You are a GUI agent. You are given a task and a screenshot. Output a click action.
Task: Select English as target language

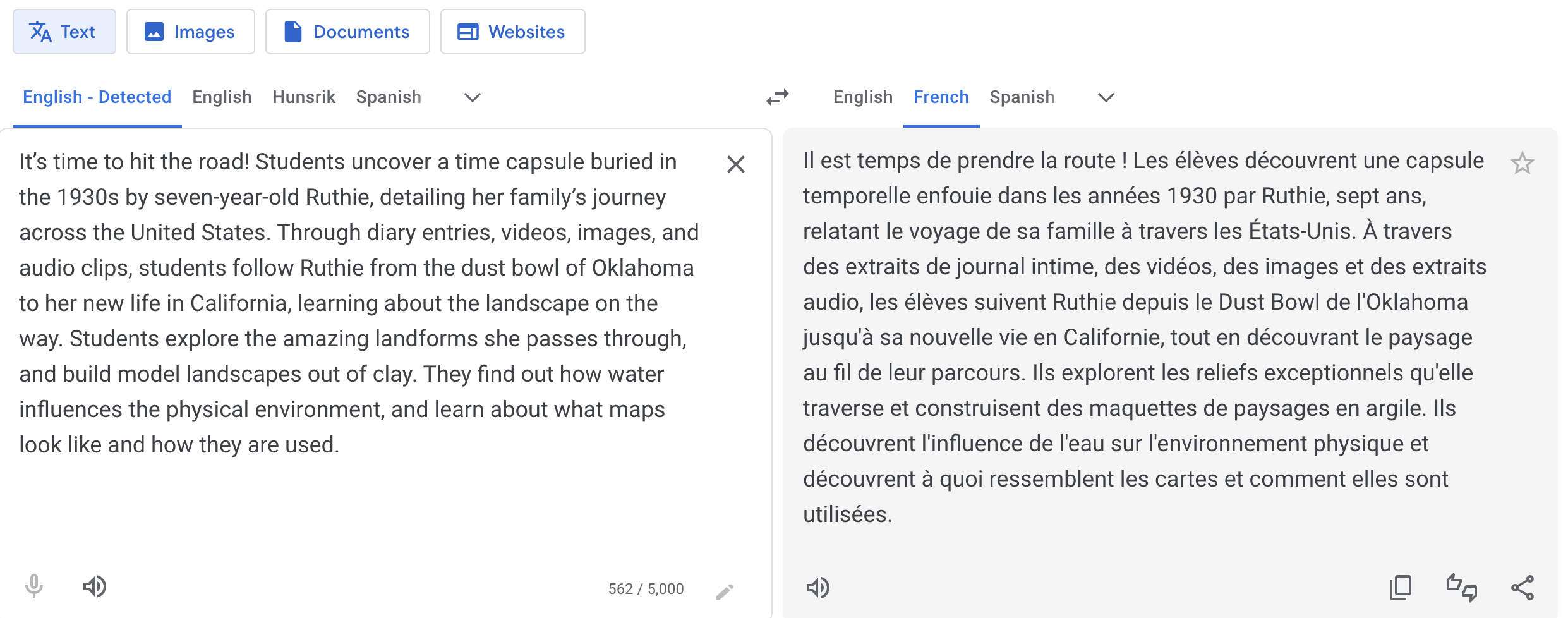point(863,97)
